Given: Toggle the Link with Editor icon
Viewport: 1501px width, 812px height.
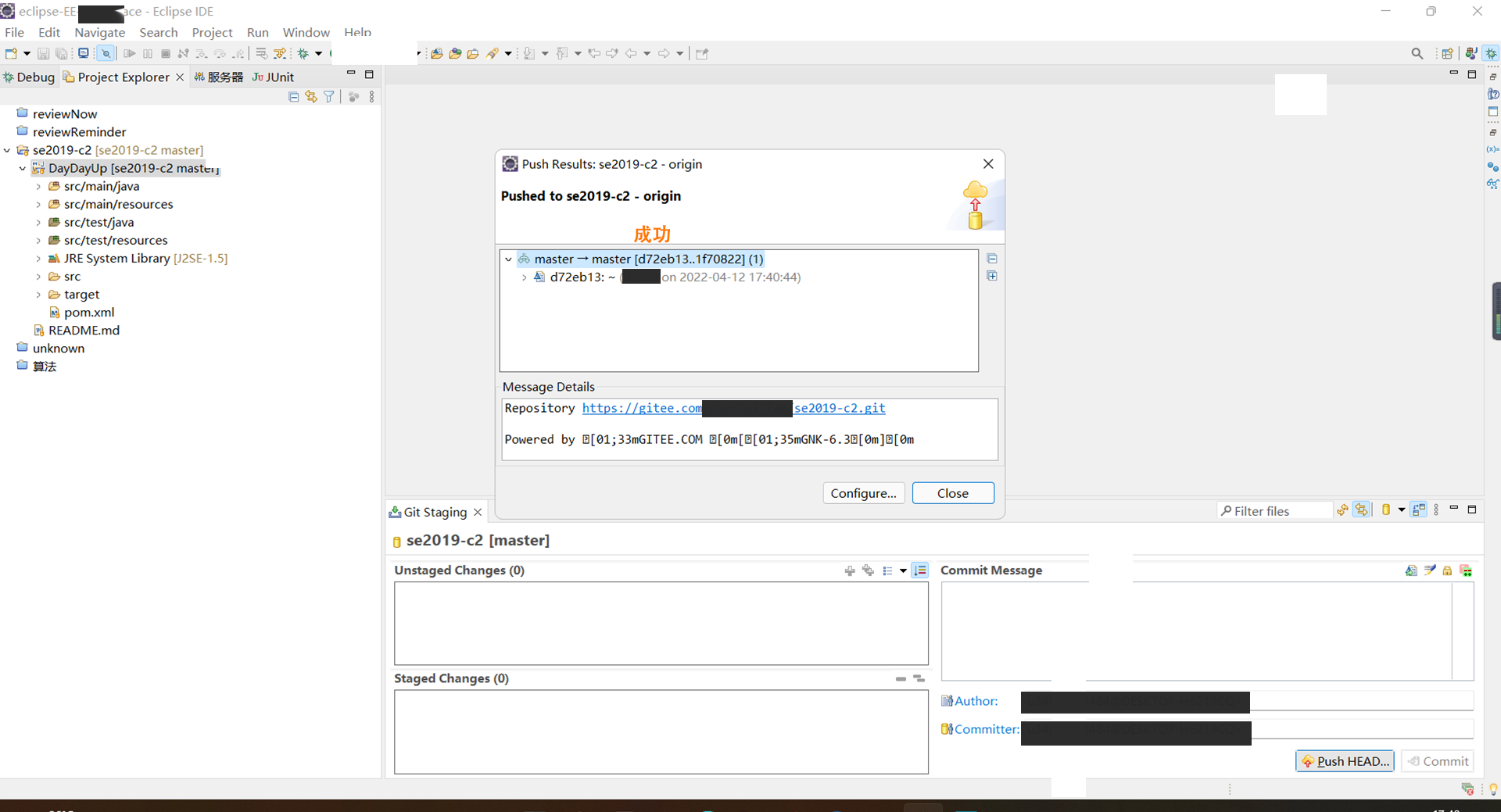Looking at the screenshot, I should point(311,96).
